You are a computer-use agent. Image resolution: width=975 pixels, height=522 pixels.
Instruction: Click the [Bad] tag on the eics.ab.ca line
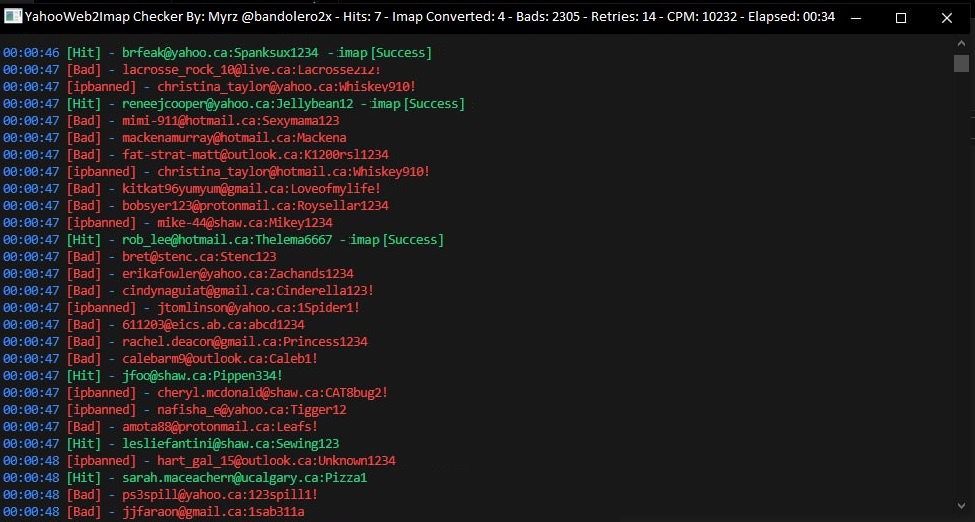[x=83, y=325]
